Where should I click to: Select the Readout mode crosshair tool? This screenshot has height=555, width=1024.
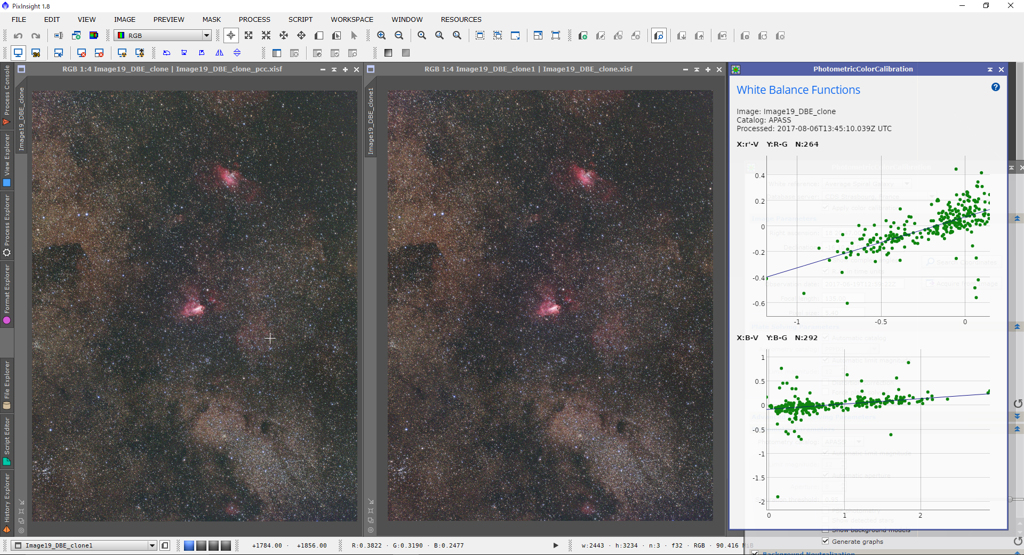(x=231, y=36)
